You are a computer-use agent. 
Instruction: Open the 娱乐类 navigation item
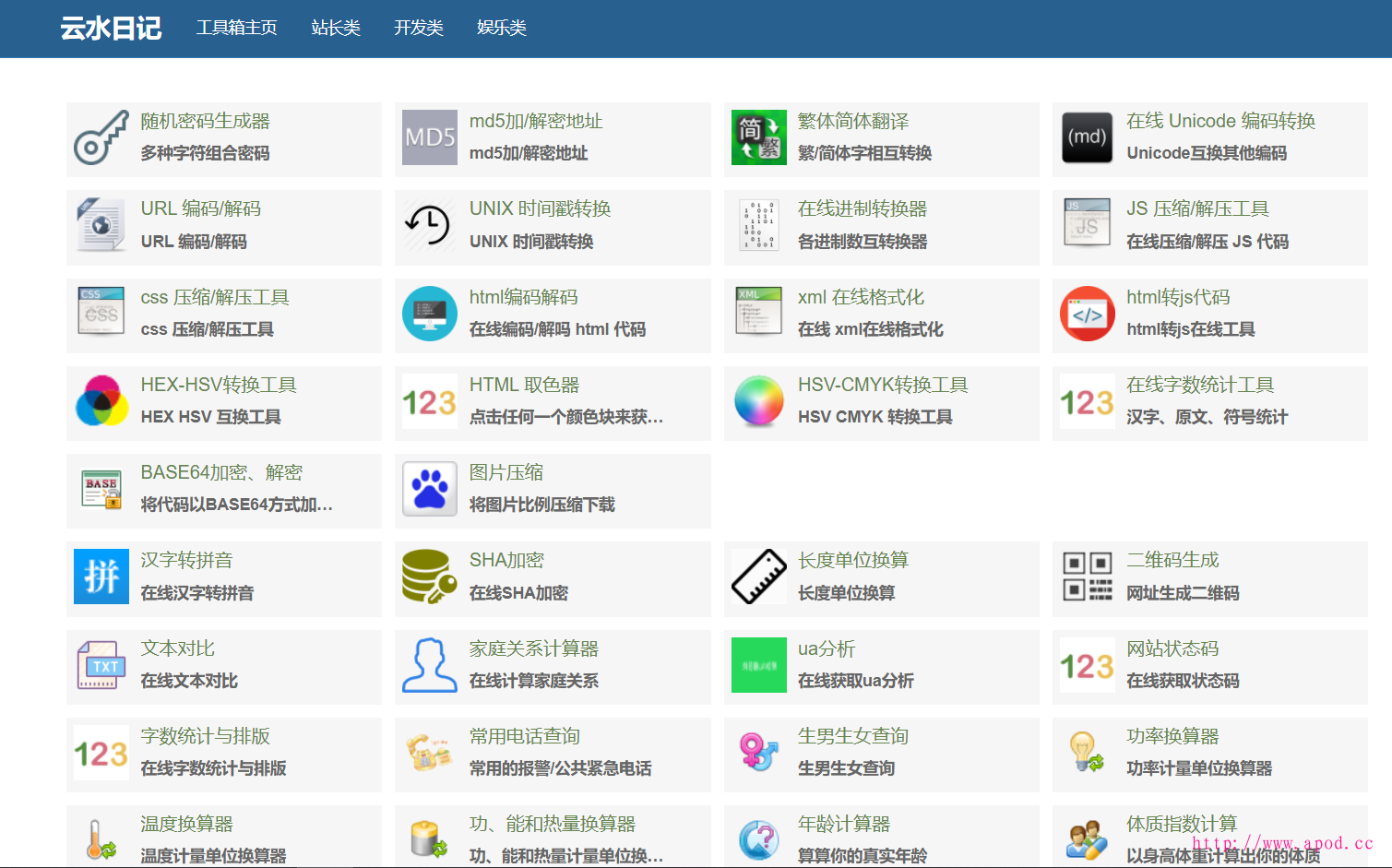click(x=502, y=28)
